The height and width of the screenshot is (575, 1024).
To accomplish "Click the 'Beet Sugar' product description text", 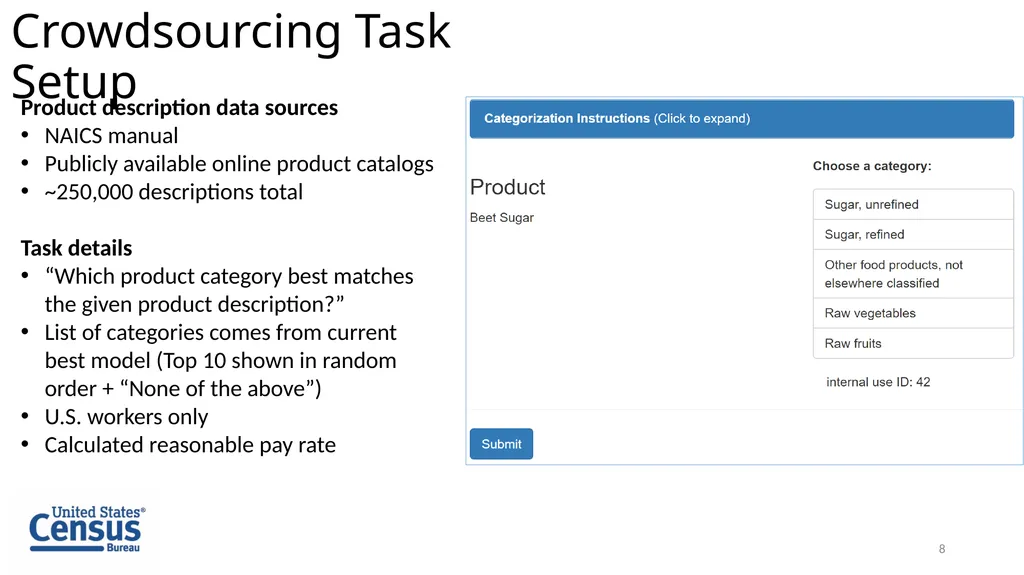I will tap(502, 218).
